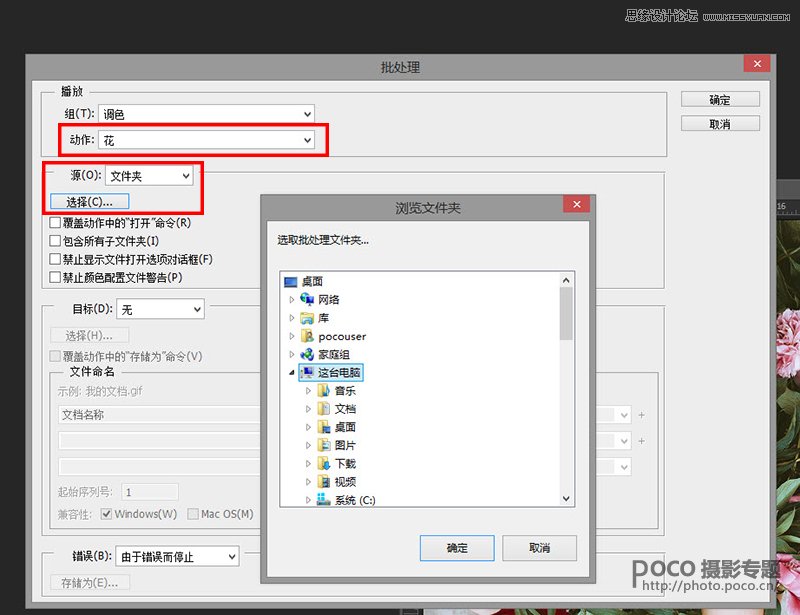Check 包含所有子文件夹(I) option
Screen dimensions: 800x615
click(x=55, y=241)
